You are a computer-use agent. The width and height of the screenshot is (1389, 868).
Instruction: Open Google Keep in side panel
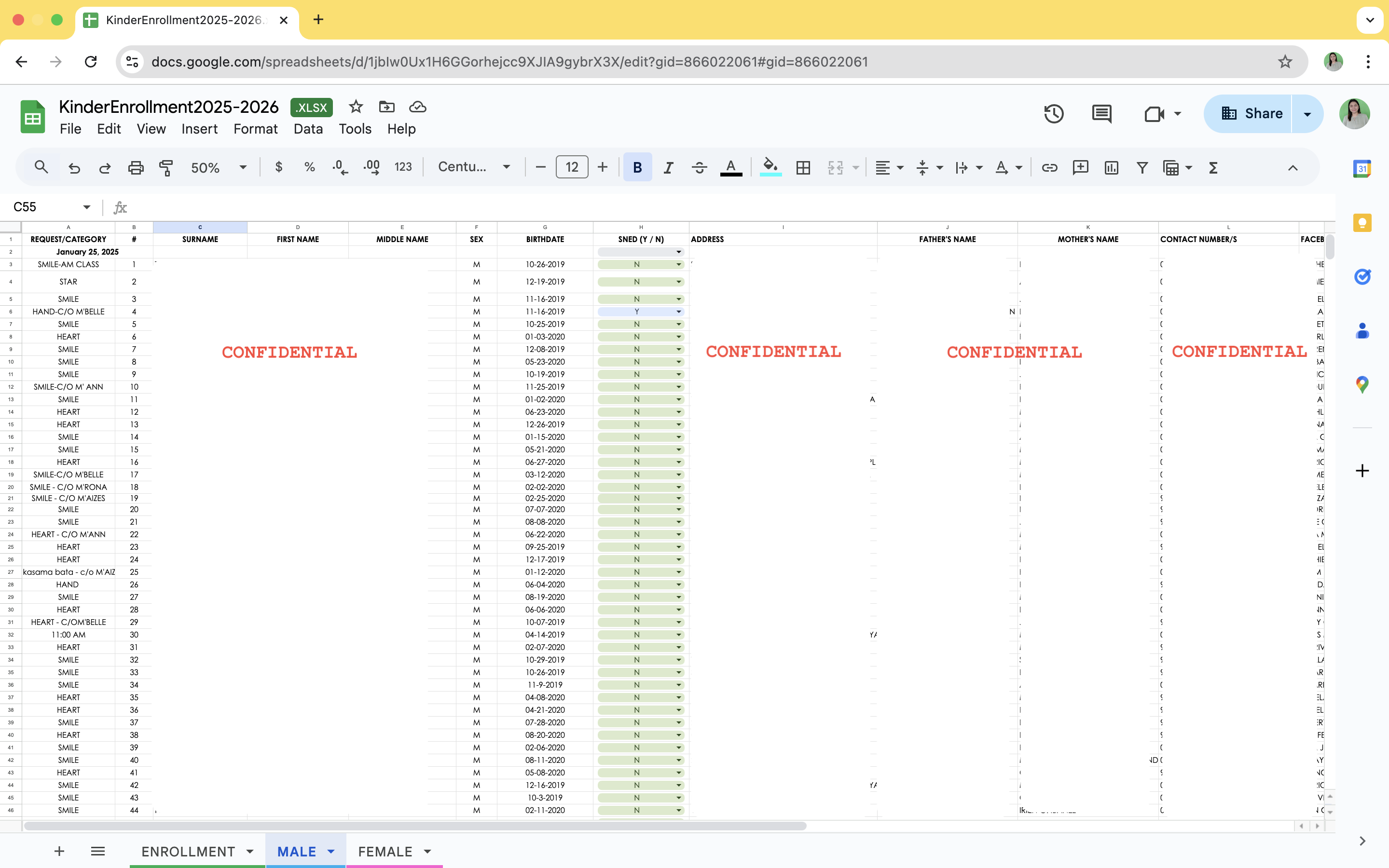pos(1362,223)
